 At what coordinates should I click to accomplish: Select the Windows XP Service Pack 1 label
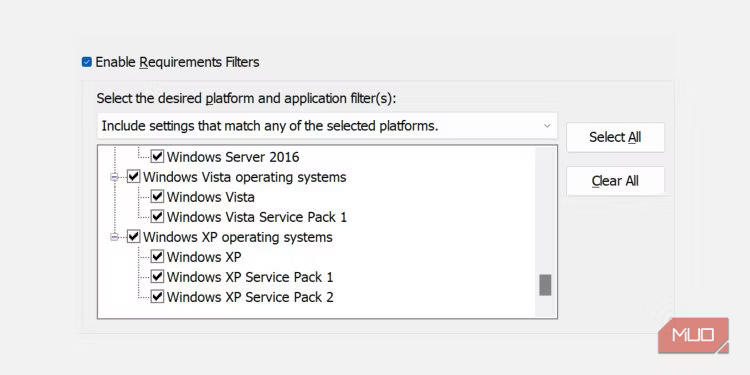point(250,277)
